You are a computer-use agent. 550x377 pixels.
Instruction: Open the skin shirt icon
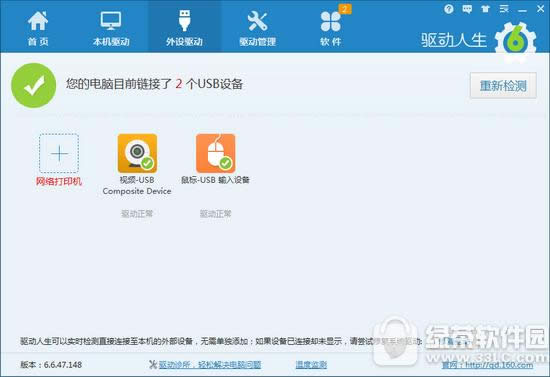tap(485, 9)
